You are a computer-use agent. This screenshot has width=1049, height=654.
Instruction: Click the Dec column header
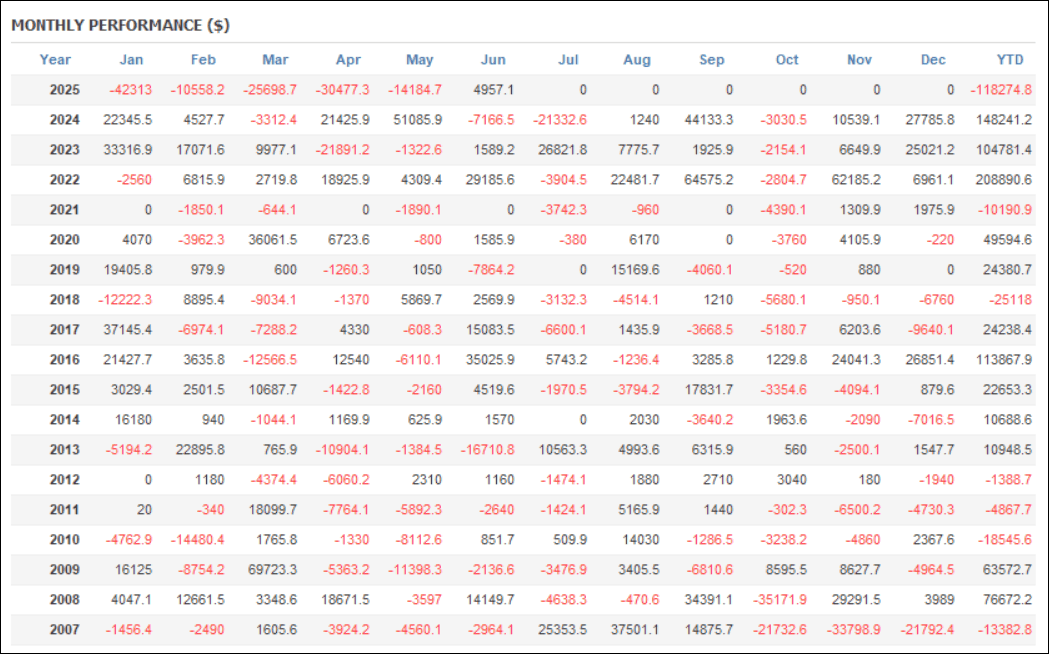[933, 60]
